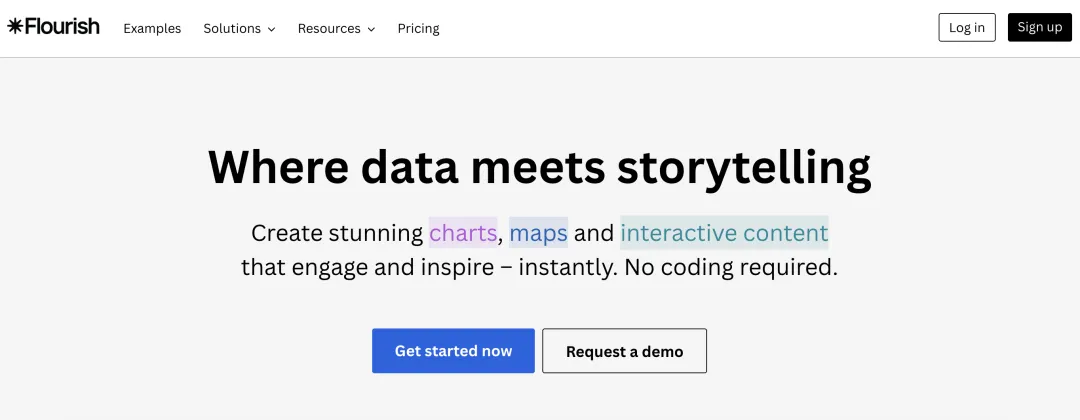The height and width of the screenshot is (420, 1080).
Task: Select the blue highlighted "maps" word
Action: [538, 233]
